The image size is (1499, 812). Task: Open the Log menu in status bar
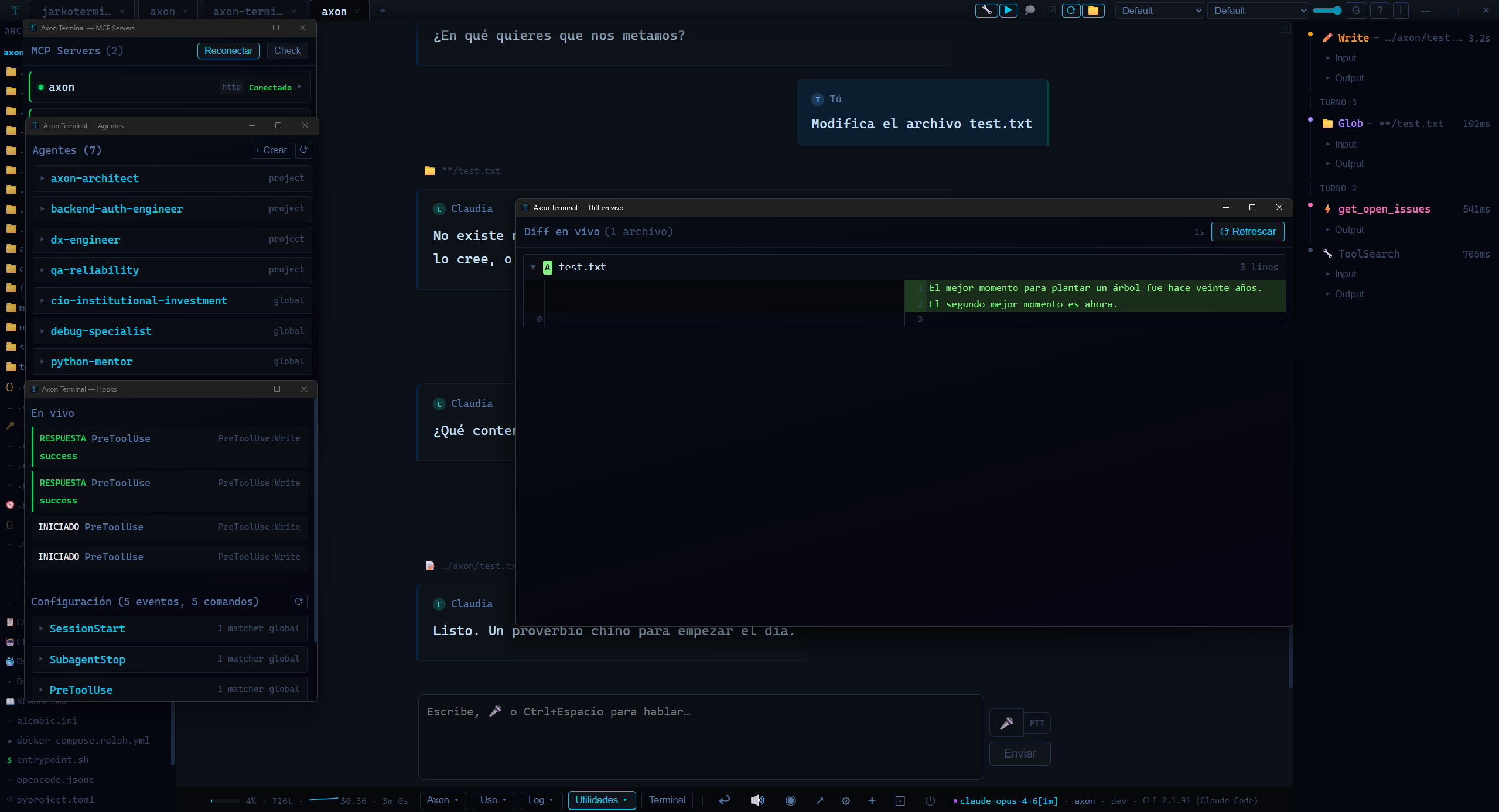pyautogui.click(x=541, y=800)
